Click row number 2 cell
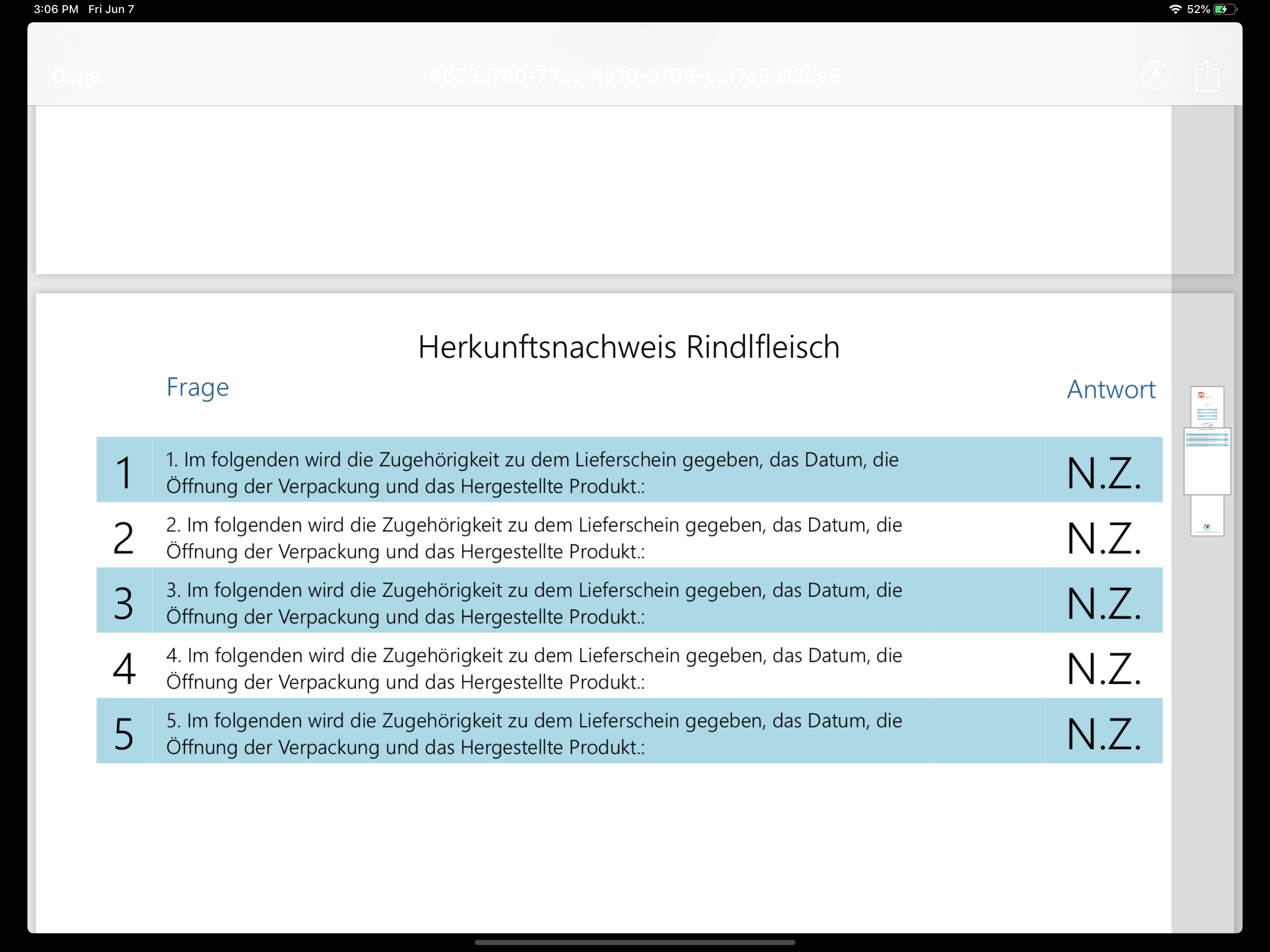 [x=124, y=535]
